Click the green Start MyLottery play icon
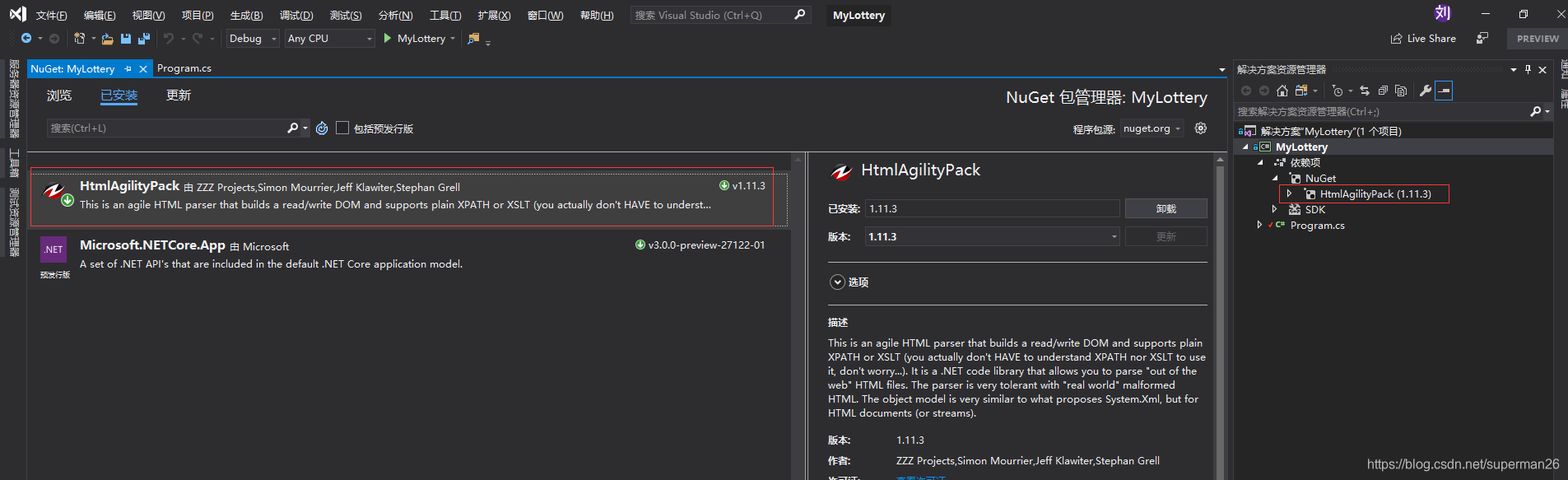The image size is (1568, 480). tap(388, 38)
